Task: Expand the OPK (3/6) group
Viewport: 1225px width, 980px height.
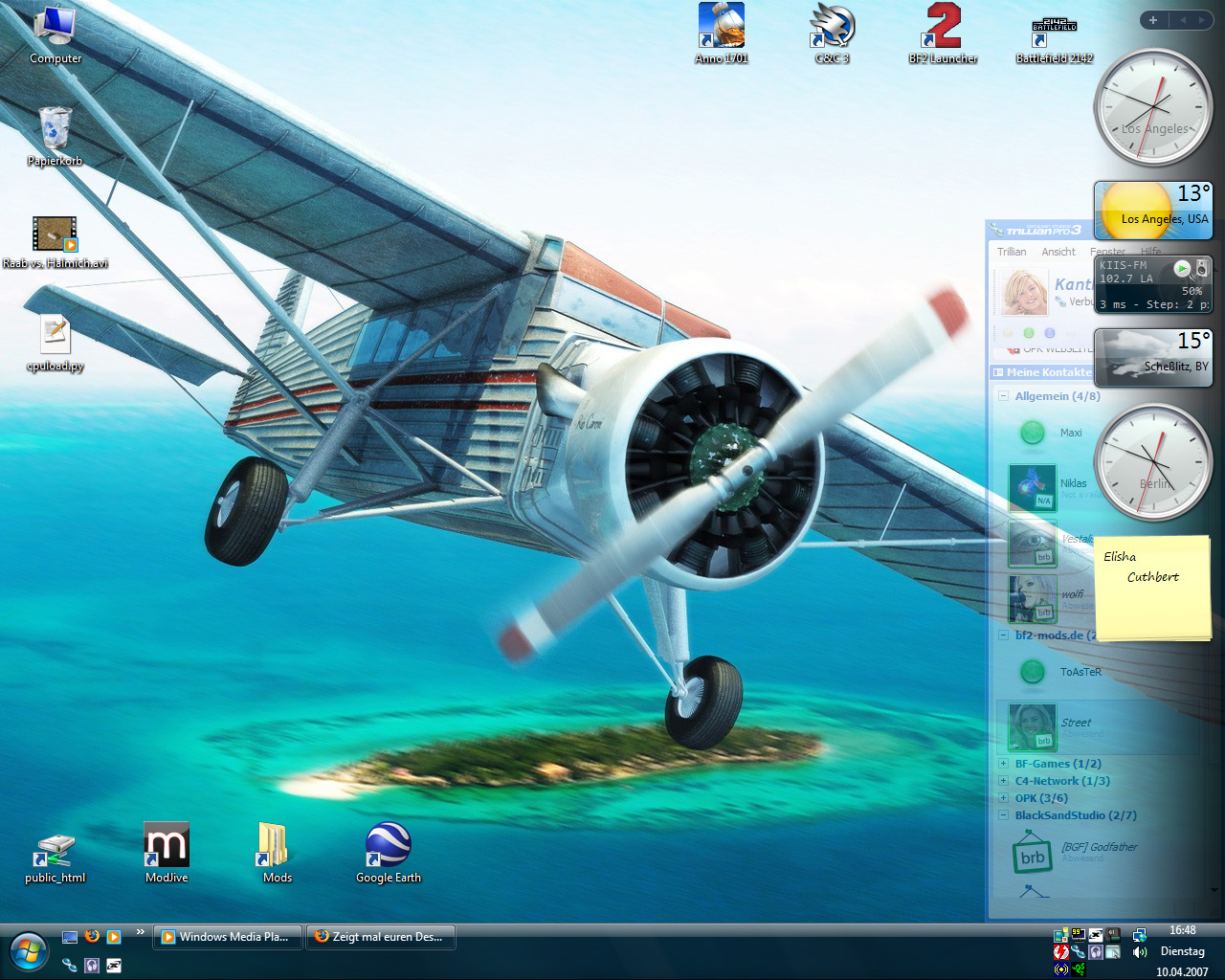Action: pyautogui.click(x=1003, y=798)
